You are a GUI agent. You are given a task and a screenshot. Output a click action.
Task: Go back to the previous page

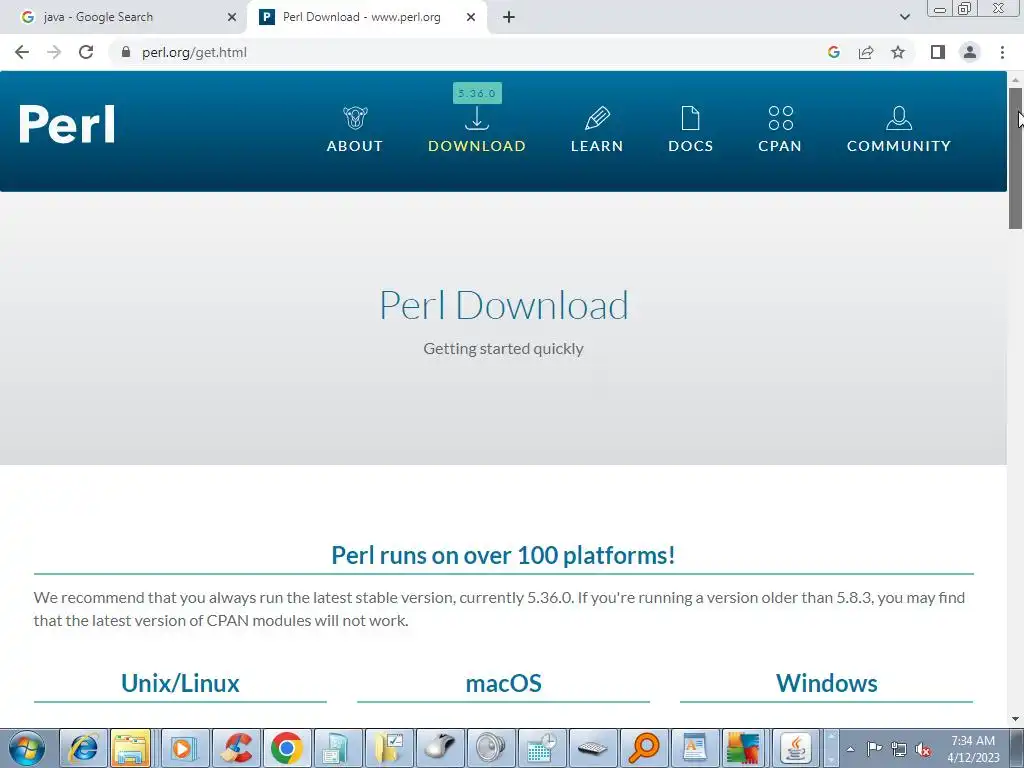[x=22, y=52]
